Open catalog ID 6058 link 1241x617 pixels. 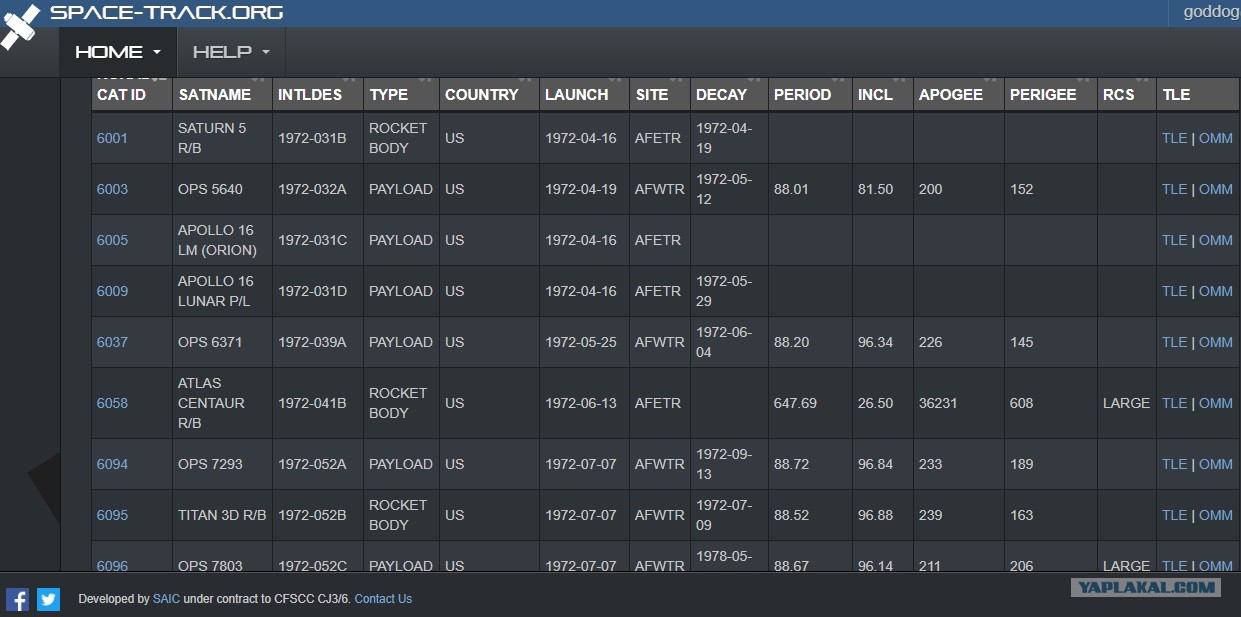112,403
